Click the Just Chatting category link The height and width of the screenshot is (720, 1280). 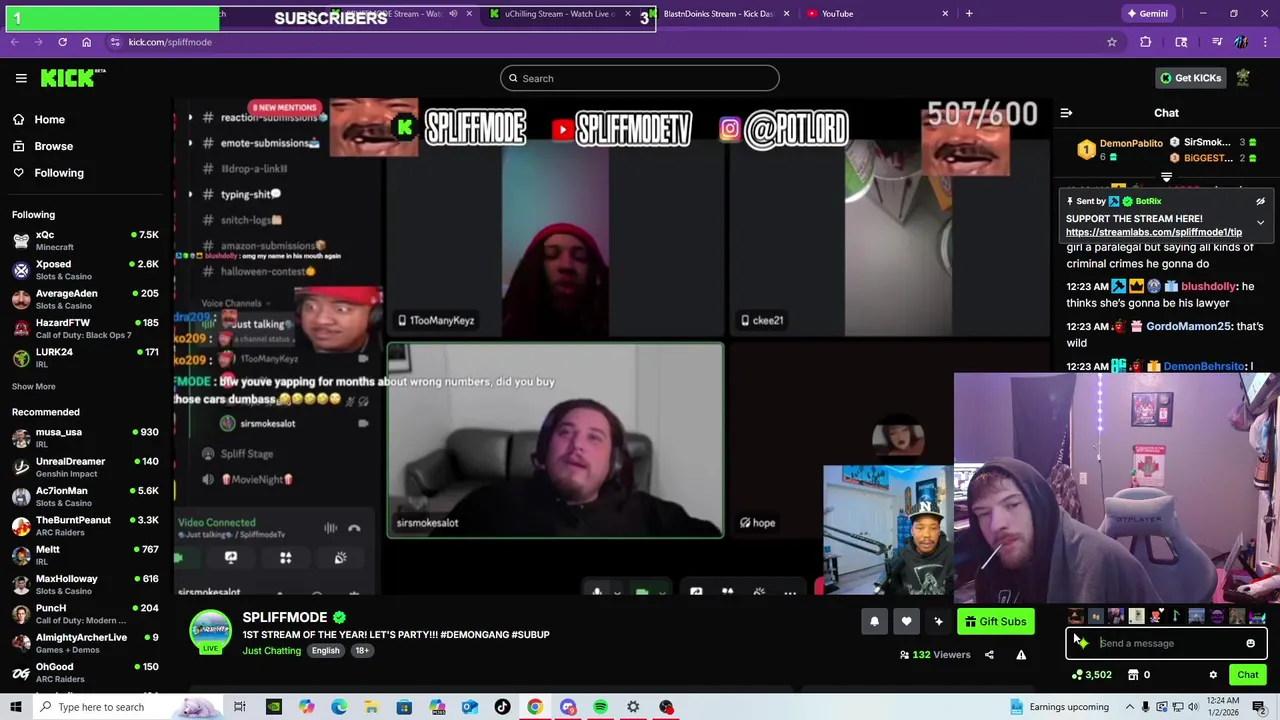(271, 651)
